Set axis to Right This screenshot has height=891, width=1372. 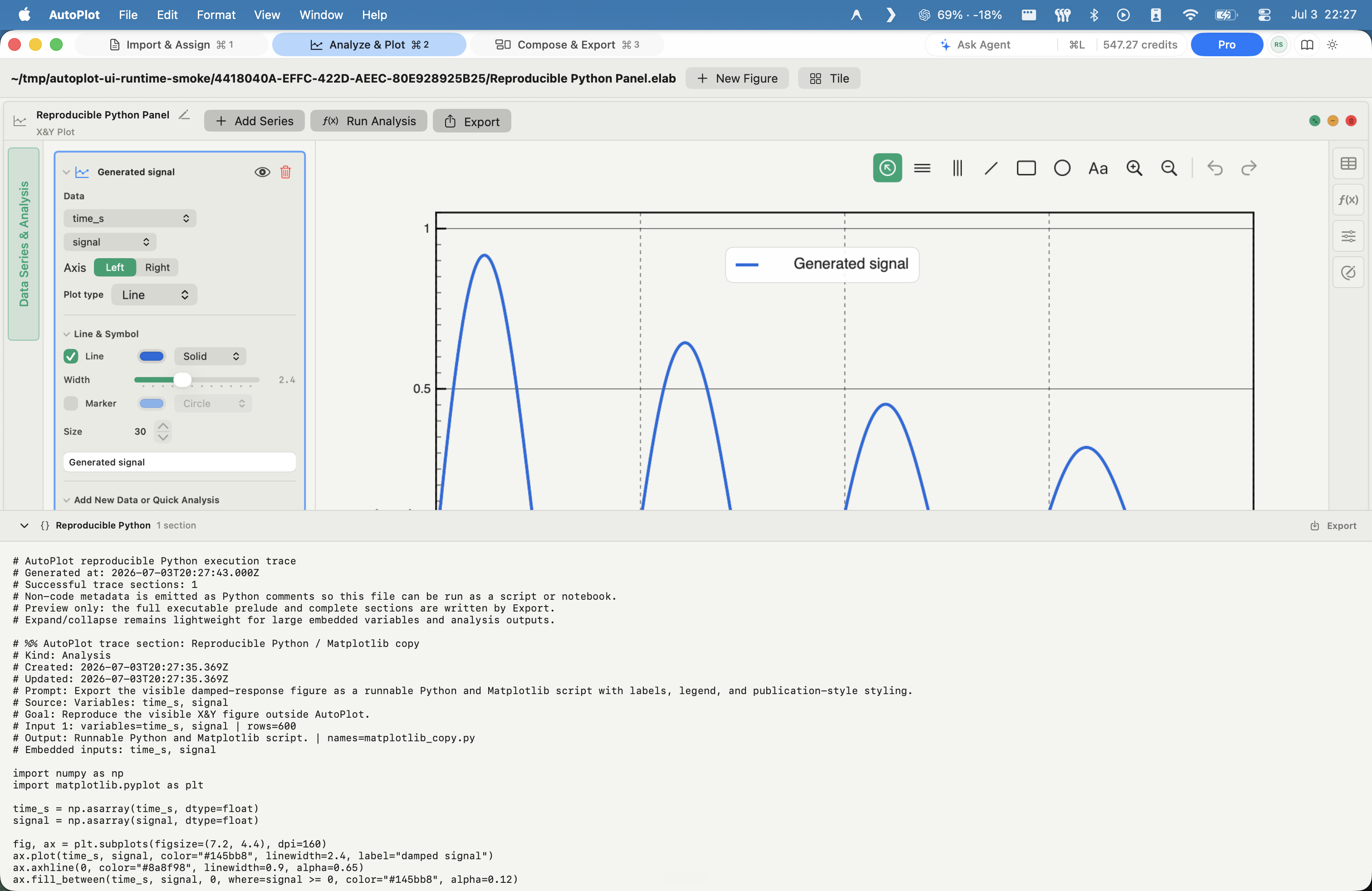pos(157,267)
